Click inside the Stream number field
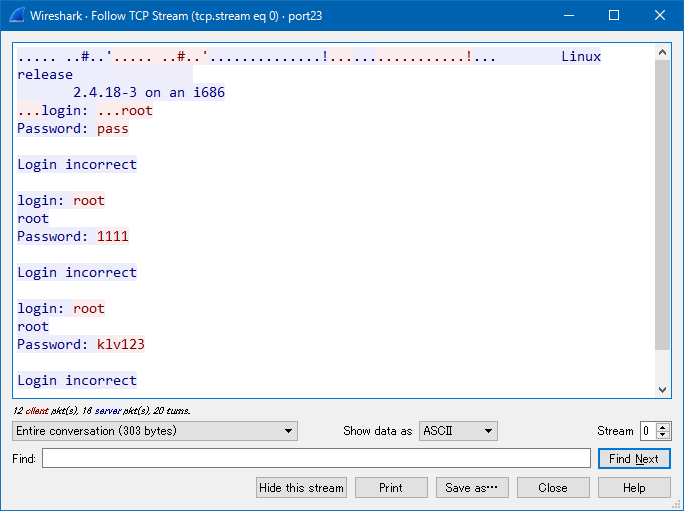Screen dimensions: 684x511 point(648,431)
